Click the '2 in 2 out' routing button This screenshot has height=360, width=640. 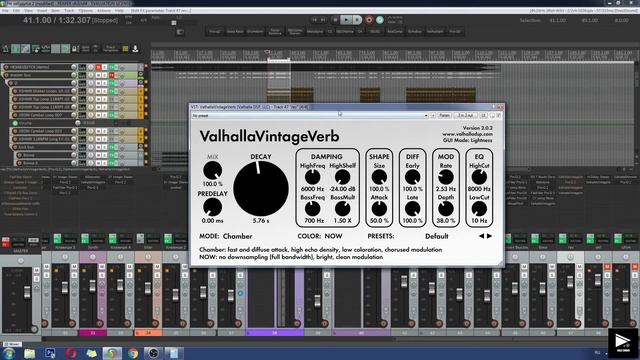[x=466, y=116]
